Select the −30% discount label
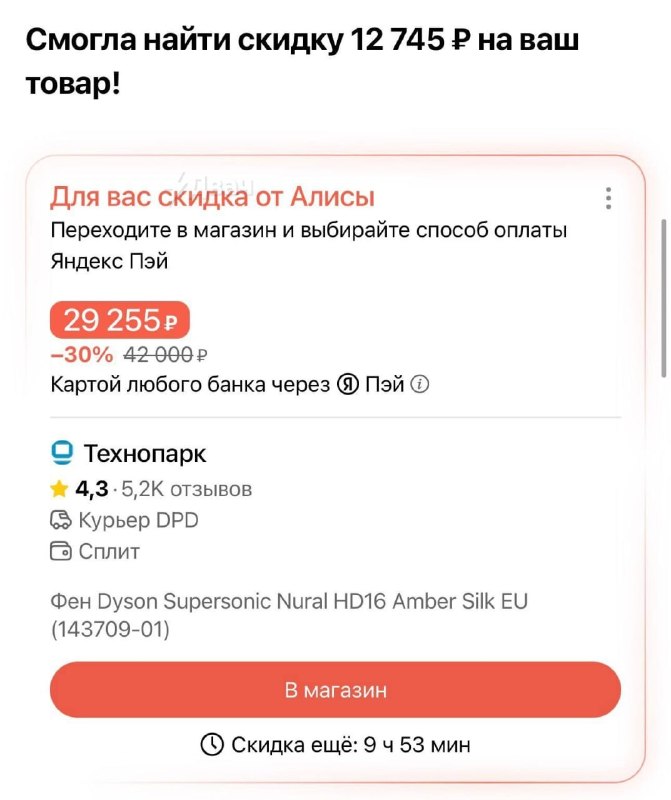This screenshot has height=800, width=671. coord(79,354)
